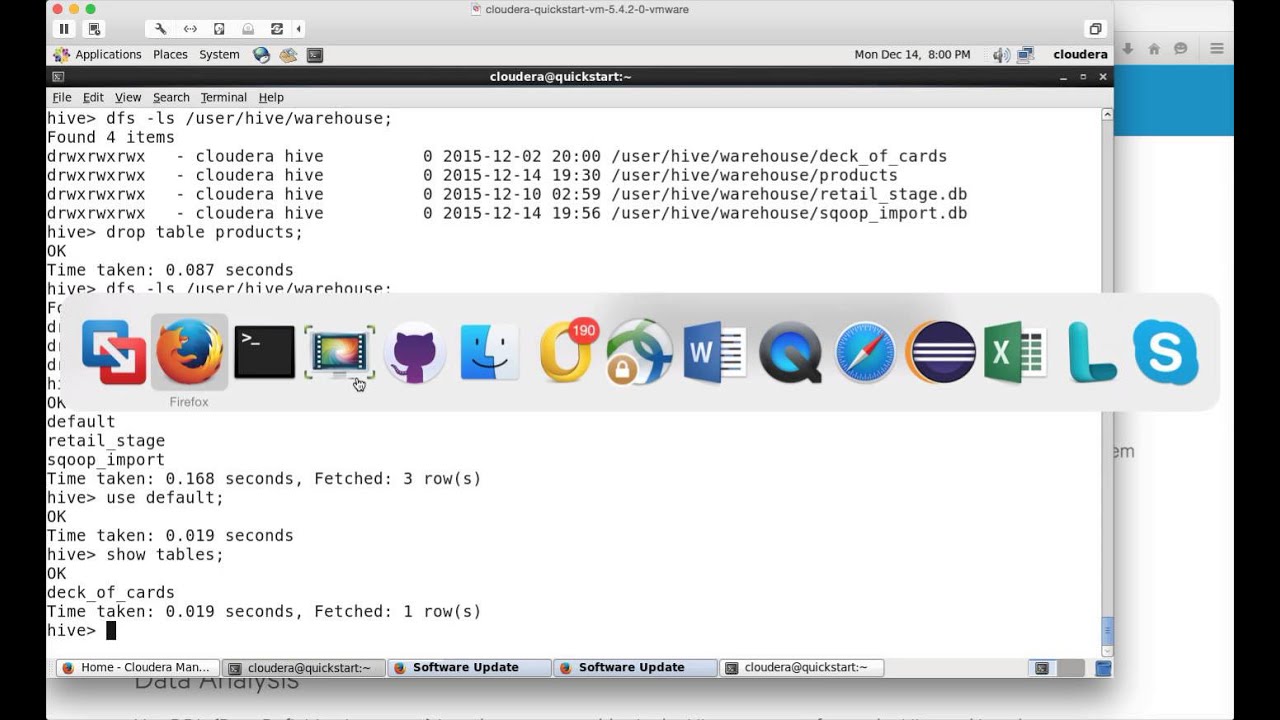Open terminal Search menu
The image size is (1280, 720).
[171, 97]
